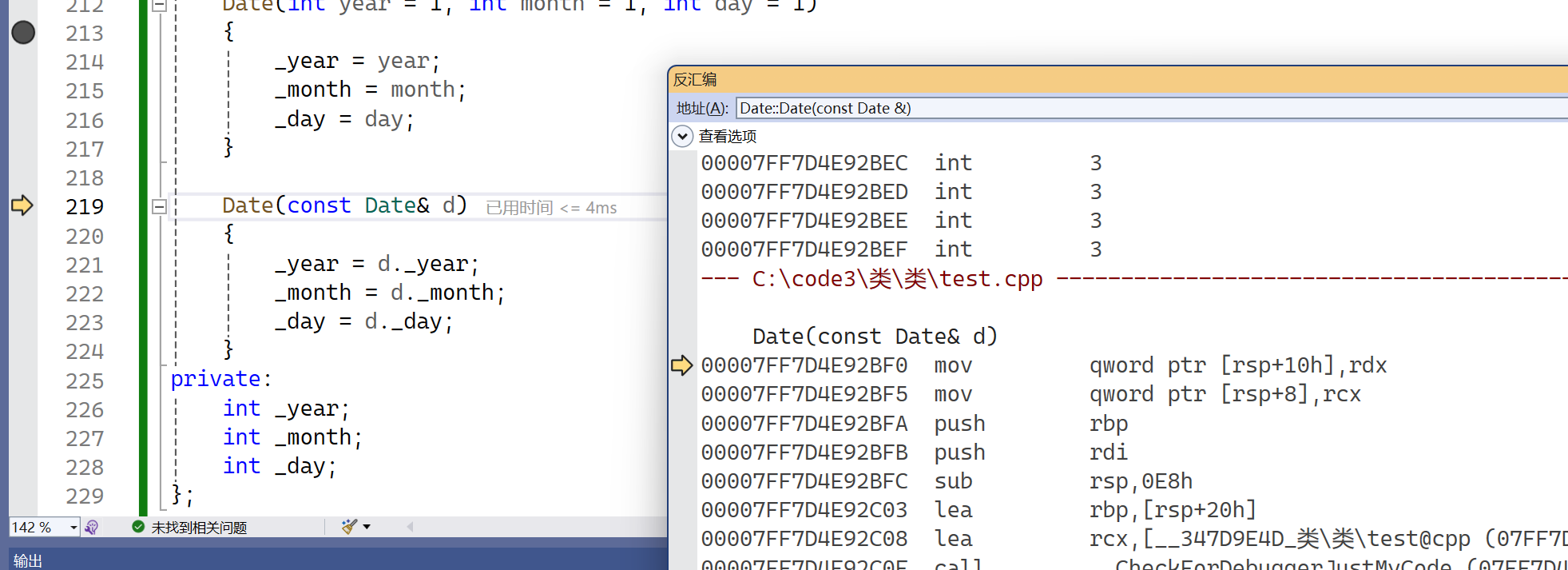
Task: Place cursor on _year = year; statement
Action: [357, 62]
